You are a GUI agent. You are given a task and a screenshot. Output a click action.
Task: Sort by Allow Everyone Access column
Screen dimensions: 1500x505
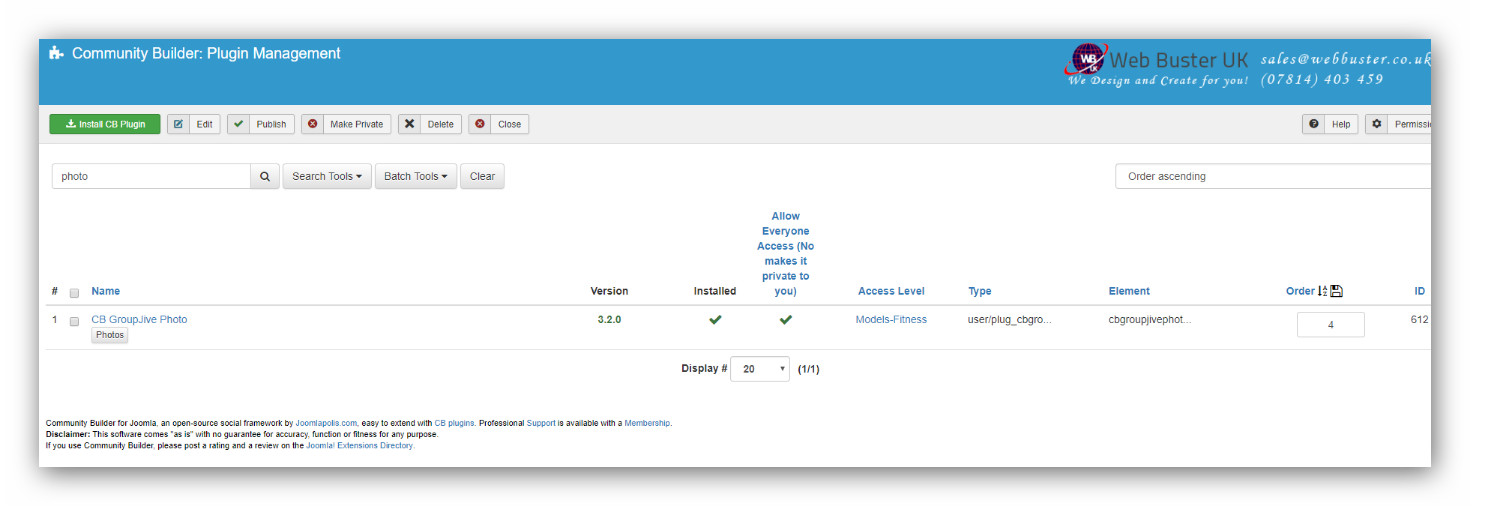click(786, 253)
